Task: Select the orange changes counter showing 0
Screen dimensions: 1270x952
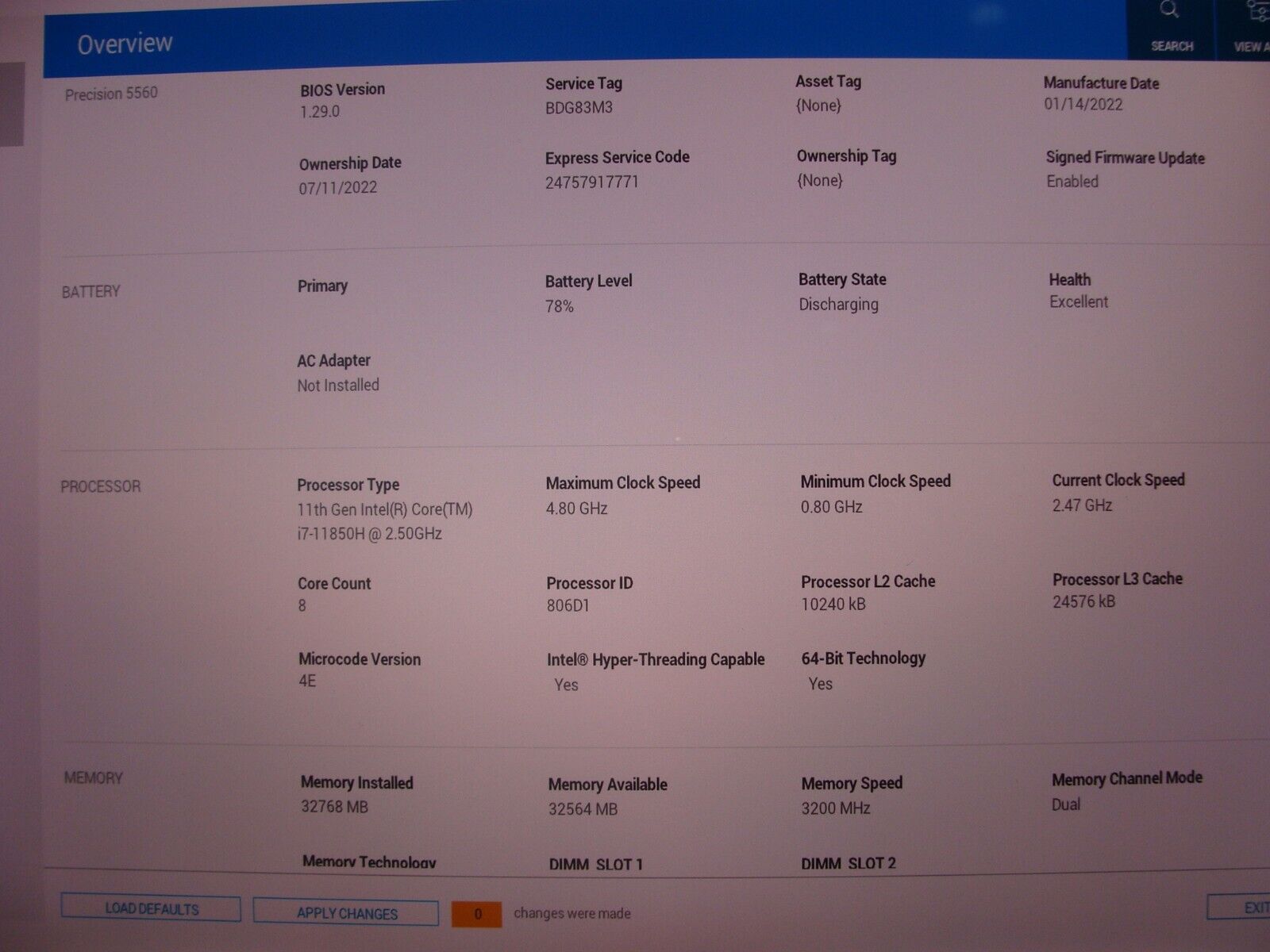Action: pyautogui.click(x=477, y=914)
